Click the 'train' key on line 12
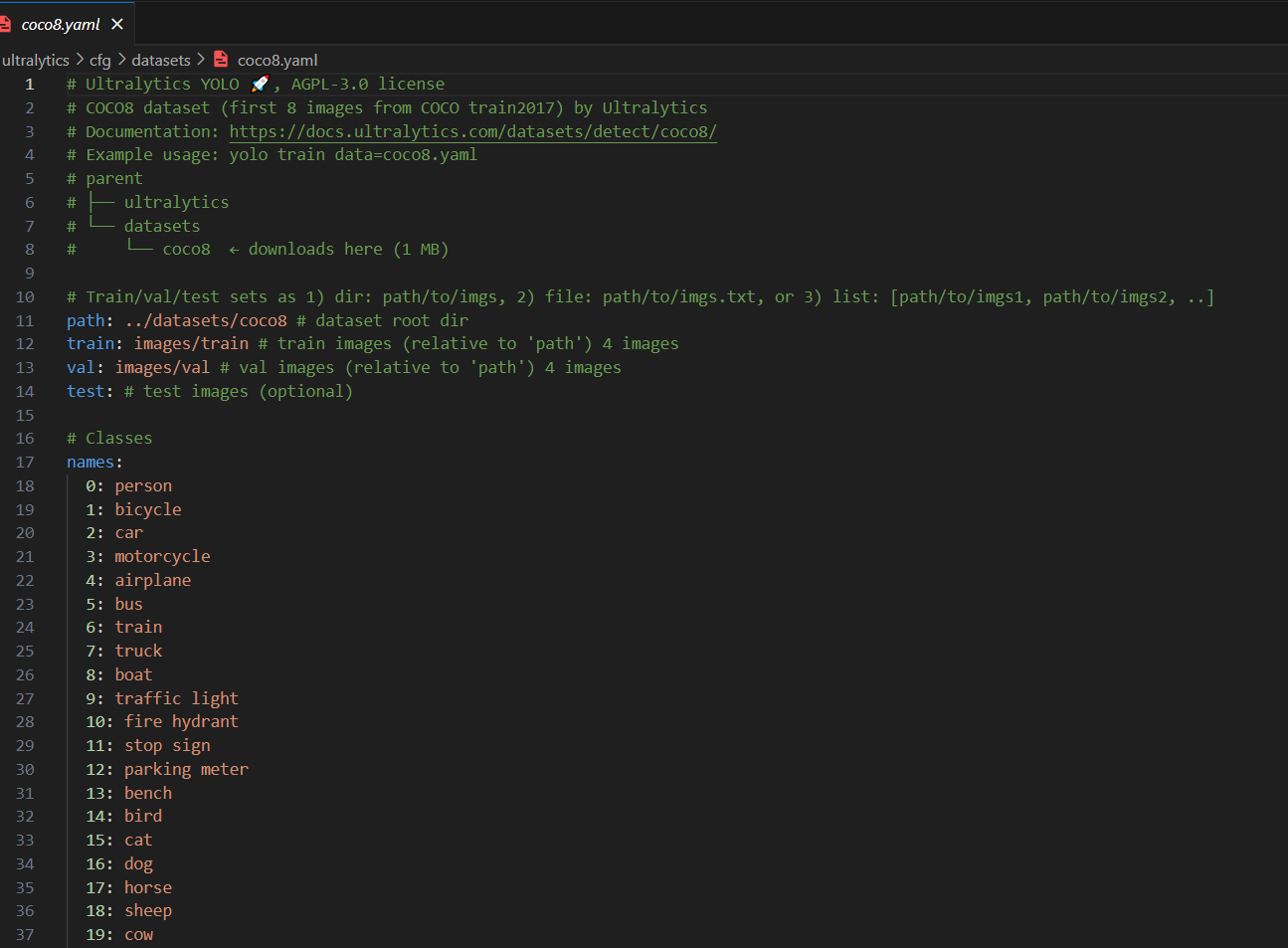1288x948 pixels. pyautogui.click(x=91, y=344)
